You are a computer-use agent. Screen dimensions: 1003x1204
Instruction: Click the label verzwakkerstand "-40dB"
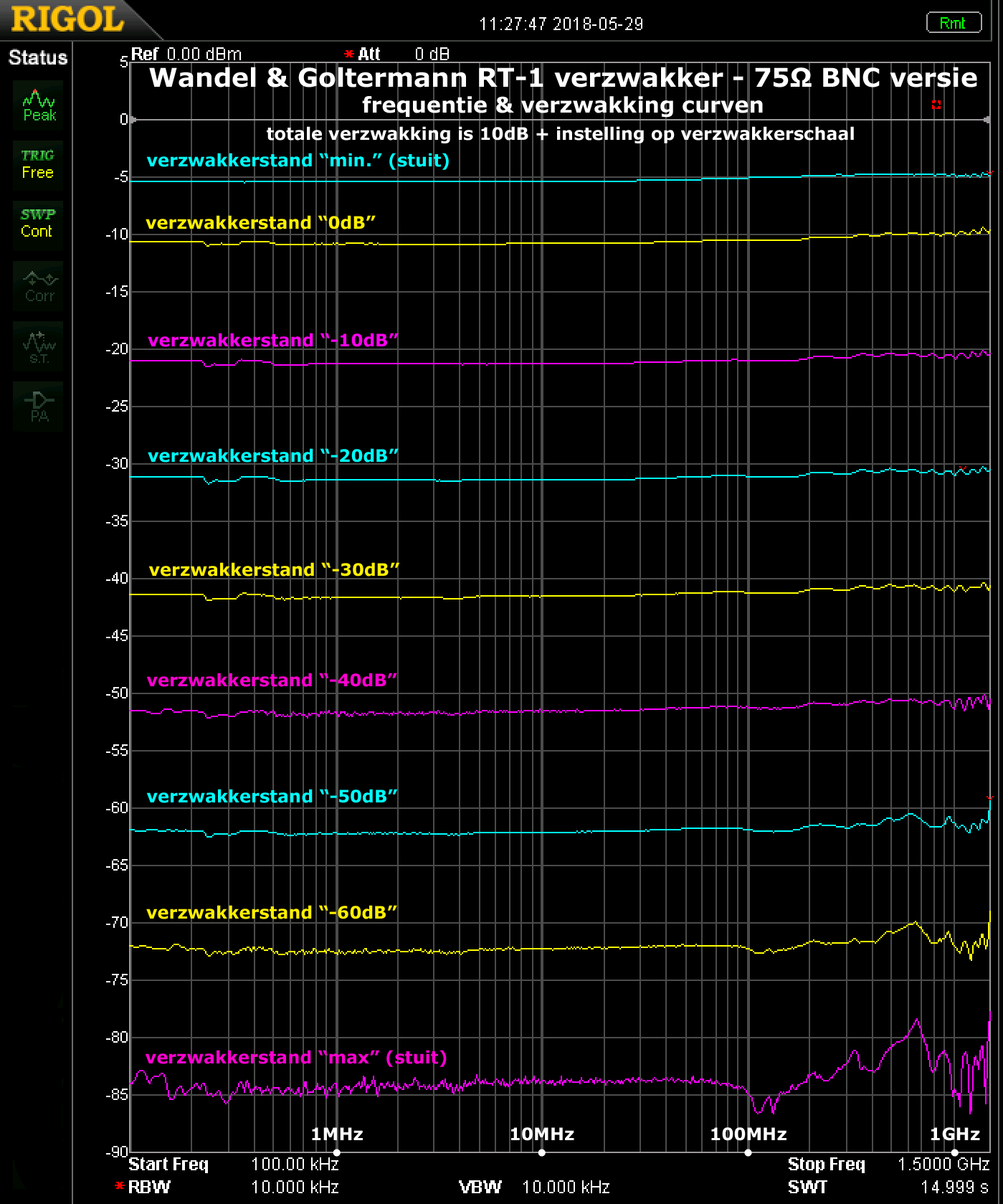[272, 680]
